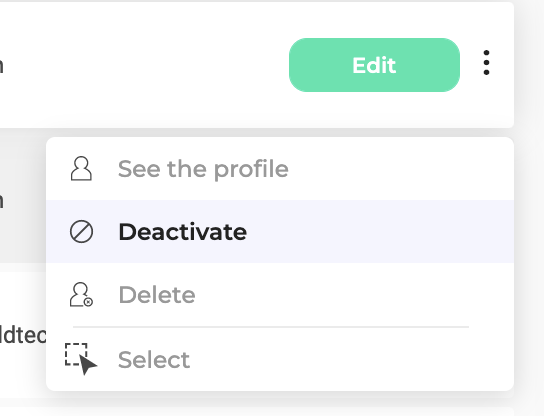The width and height of the screenshot is (544, 416).
Task: Click the empty space left of Edit
Action: click(x=146, y=65)
